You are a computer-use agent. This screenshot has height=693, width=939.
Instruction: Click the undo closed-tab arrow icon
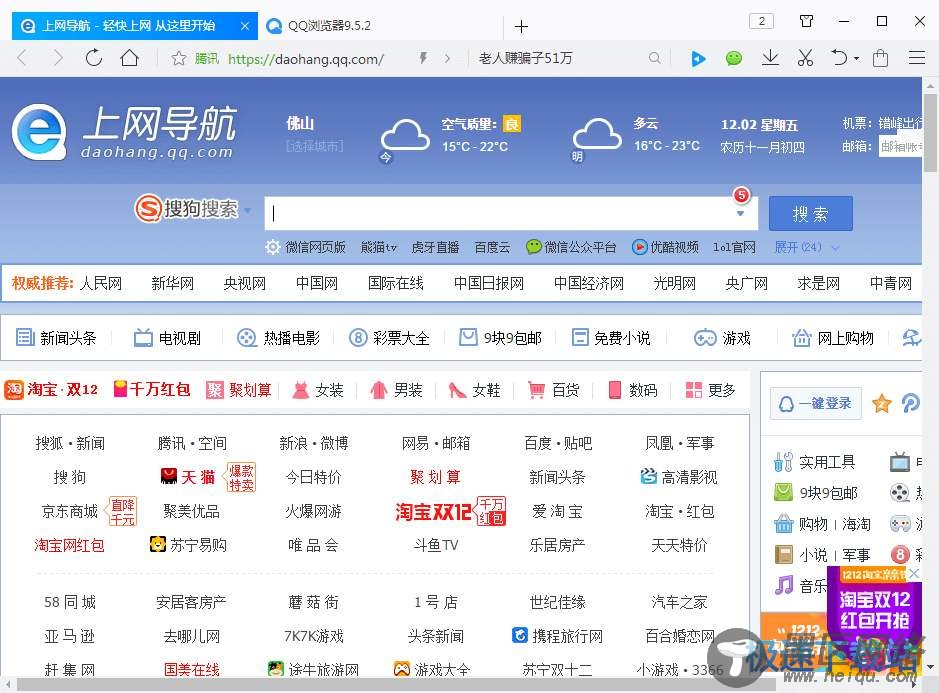[x=840, y=58]
